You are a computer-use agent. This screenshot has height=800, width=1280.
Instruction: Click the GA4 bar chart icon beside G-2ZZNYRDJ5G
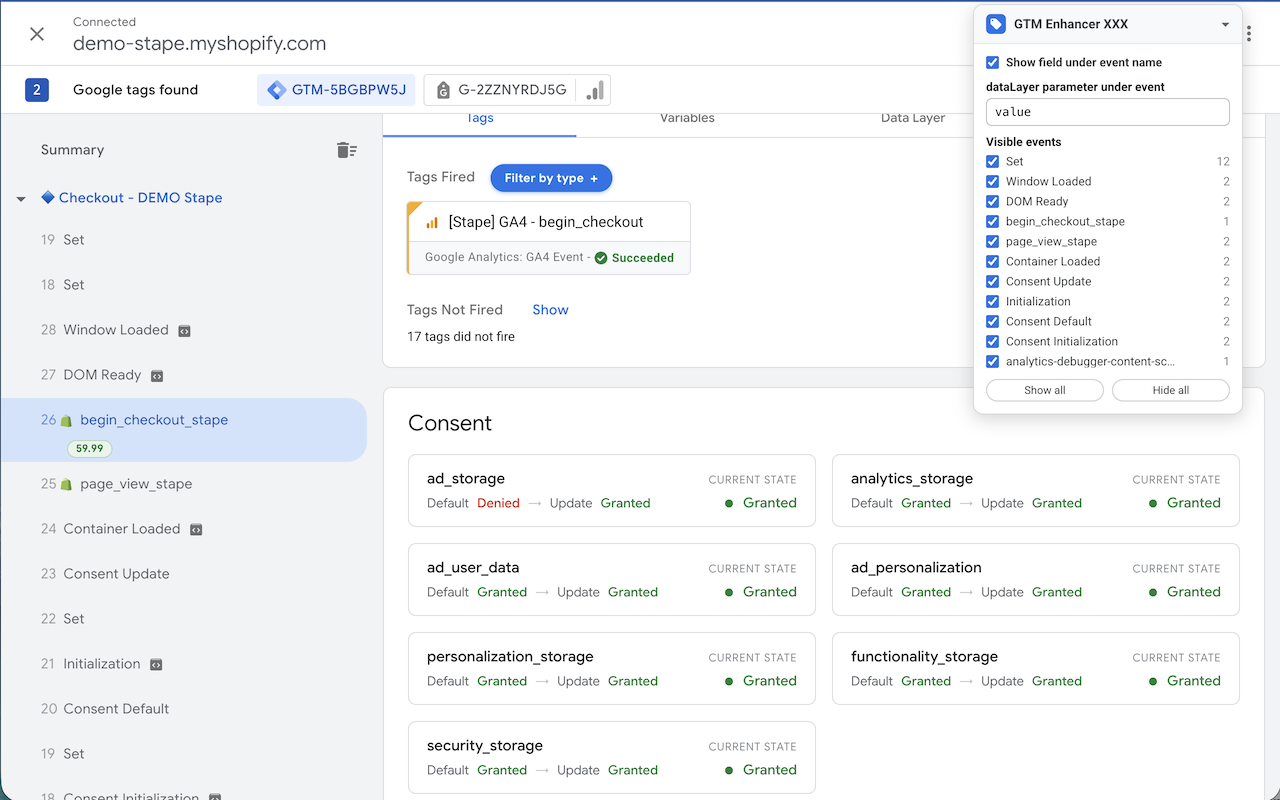pos(595,90)
